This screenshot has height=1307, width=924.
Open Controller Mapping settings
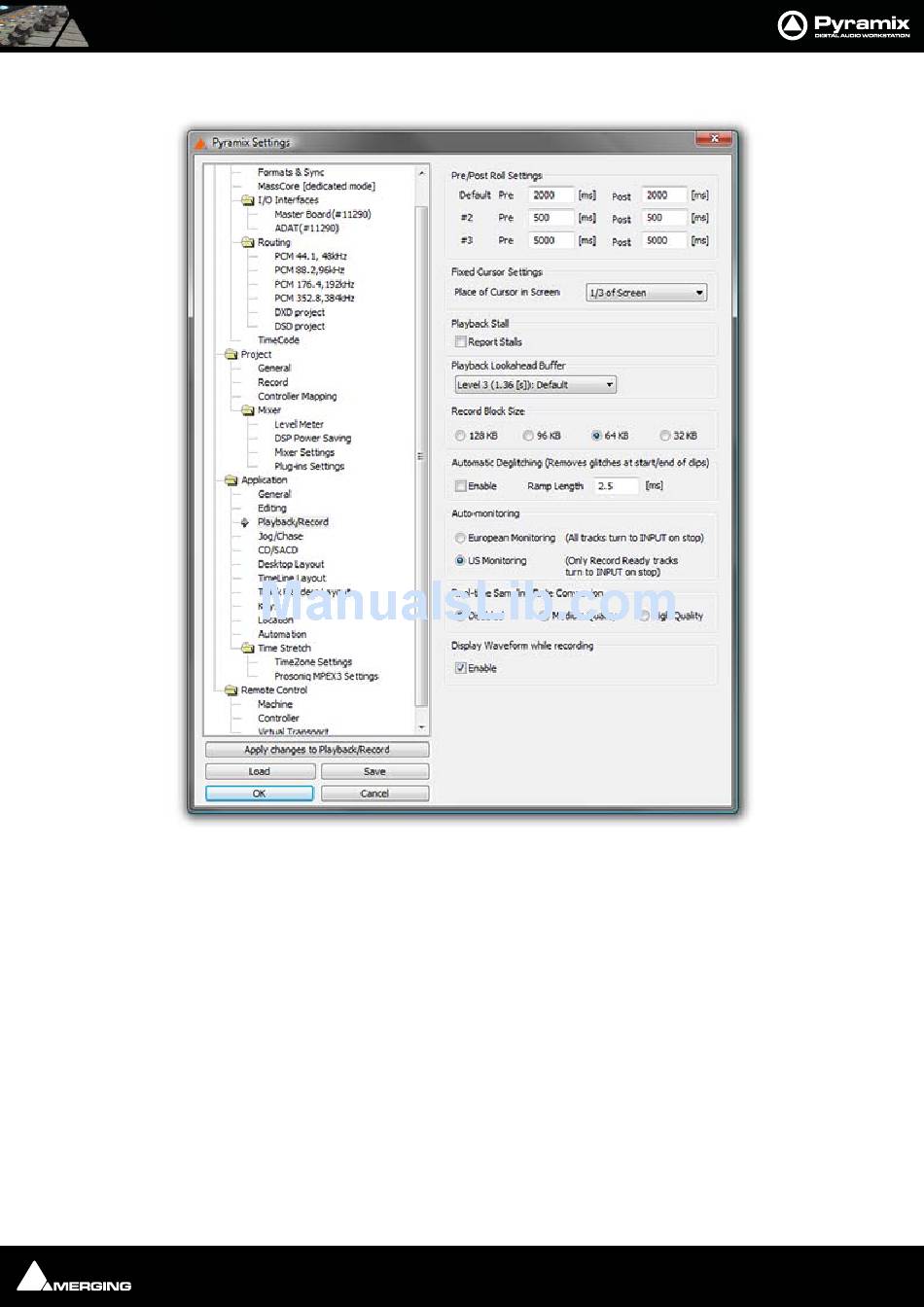(297, 397)
